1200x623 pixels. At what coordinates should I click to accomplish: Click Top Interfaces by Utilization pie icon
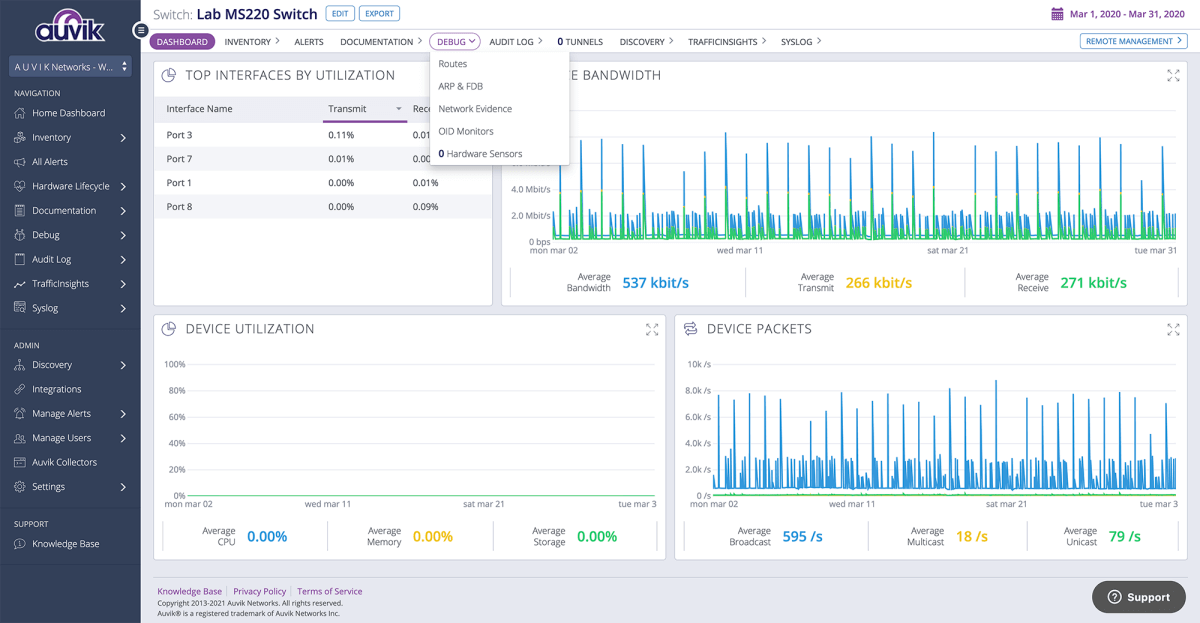[169, 76]
